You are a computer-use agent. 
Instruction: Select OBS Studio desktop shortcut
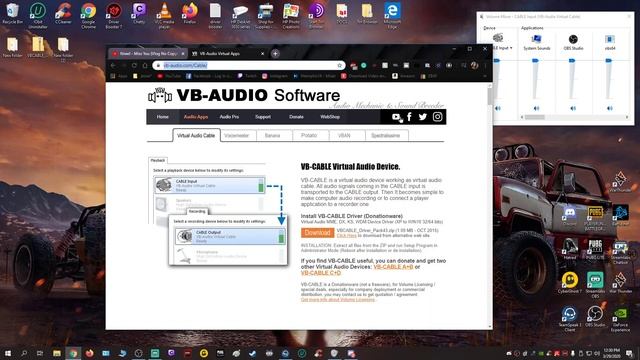coord(595,316)
